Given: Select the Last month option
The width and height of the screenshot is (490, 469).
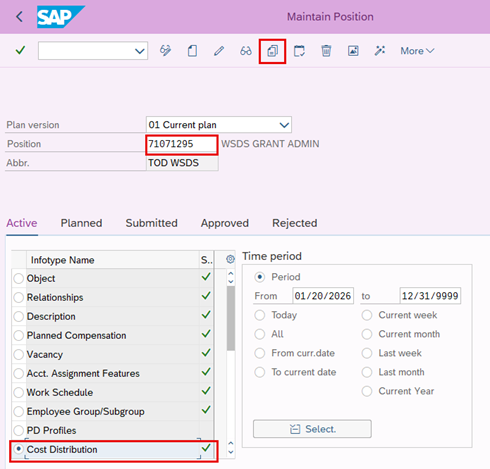Looking at the screenshot, I should point(367,372).
